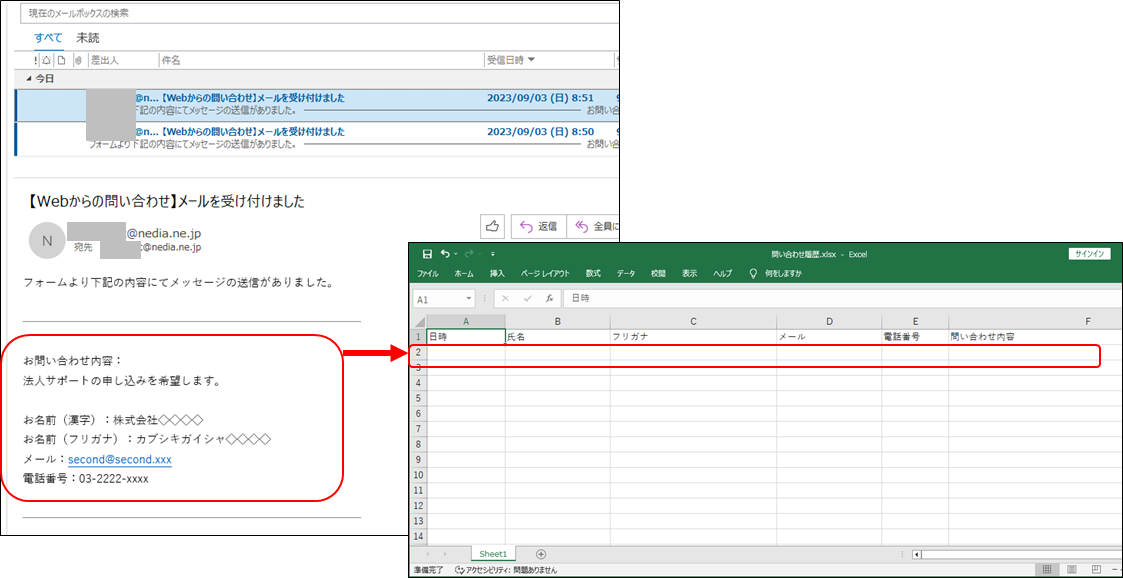Viewport: 1123px width, 578px height.
Task: Select column E header
Action: tap(915, 322)
